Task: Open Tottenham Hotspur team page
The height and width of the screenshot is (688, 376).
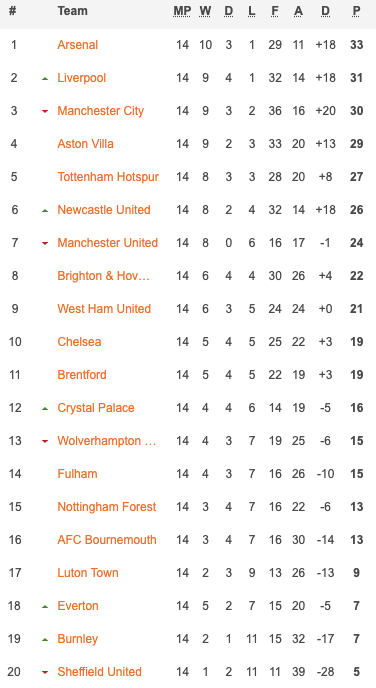Action: click(108, 177)
